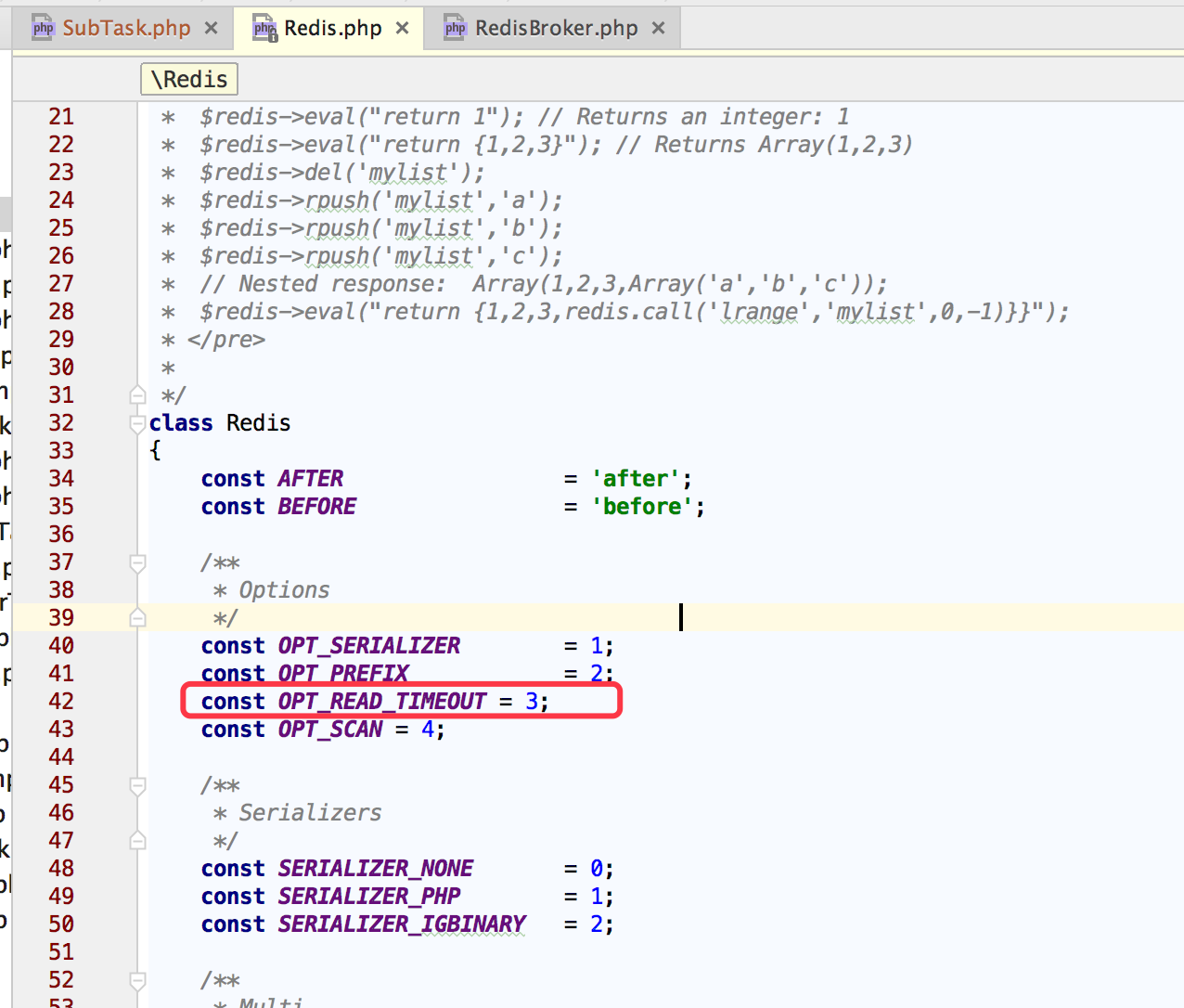Viewport: 1184px width, 1008px height.
Task: Place cursor on the BEFORE constant name
Action: [317, 507]
